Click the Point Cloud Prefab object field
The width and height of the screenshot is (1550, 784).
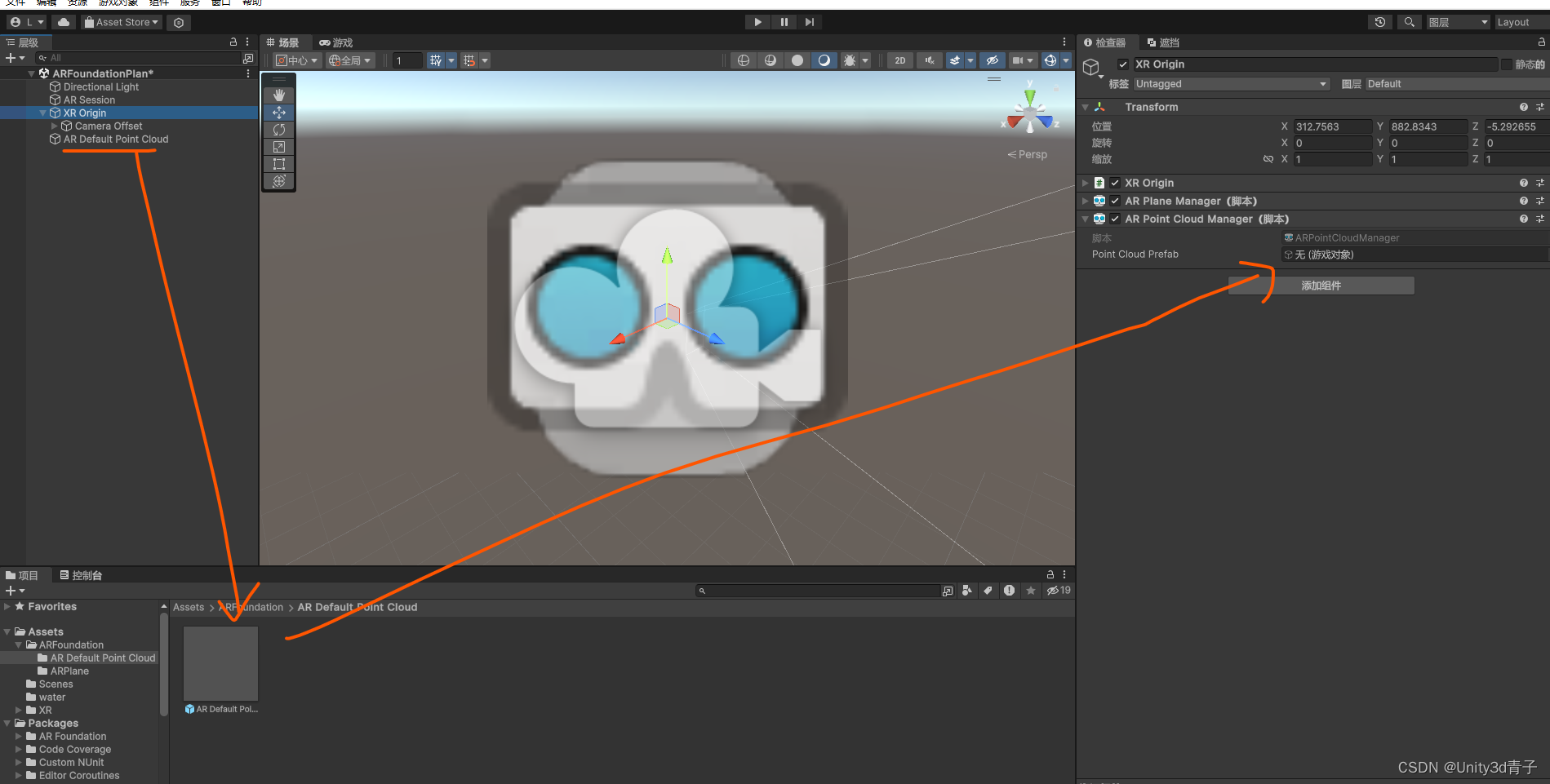(1415, 255)
